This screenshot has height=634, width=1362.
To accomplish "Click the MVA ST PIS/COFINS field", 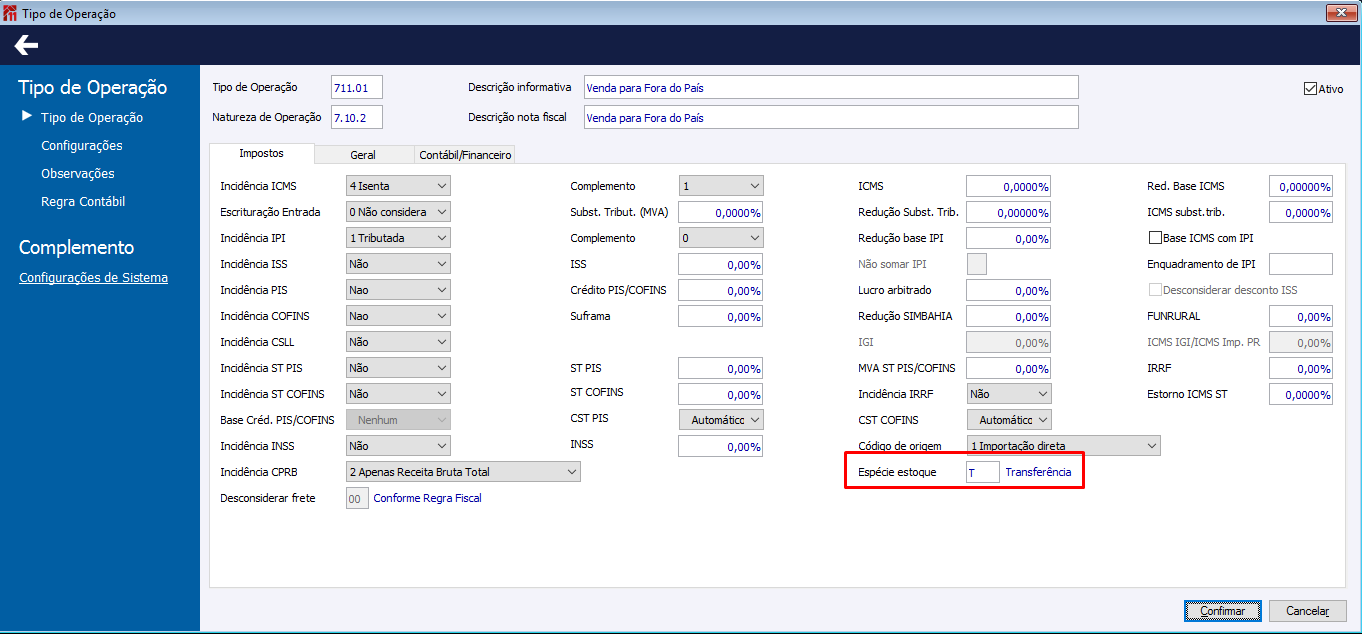I will 1009,368.
